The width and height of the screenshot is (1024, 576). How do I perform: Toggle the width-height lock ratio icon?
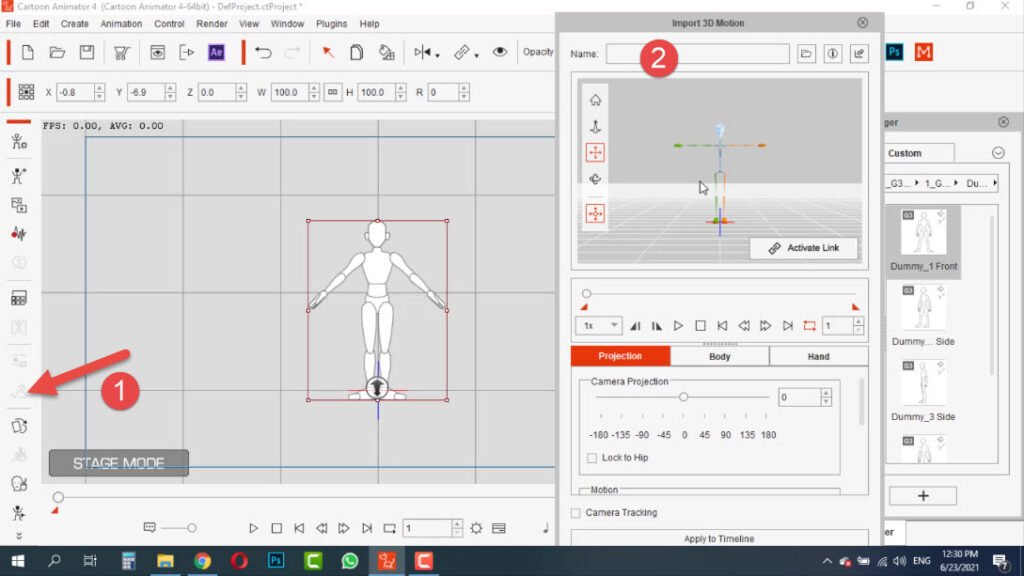(x=332, y=92)
